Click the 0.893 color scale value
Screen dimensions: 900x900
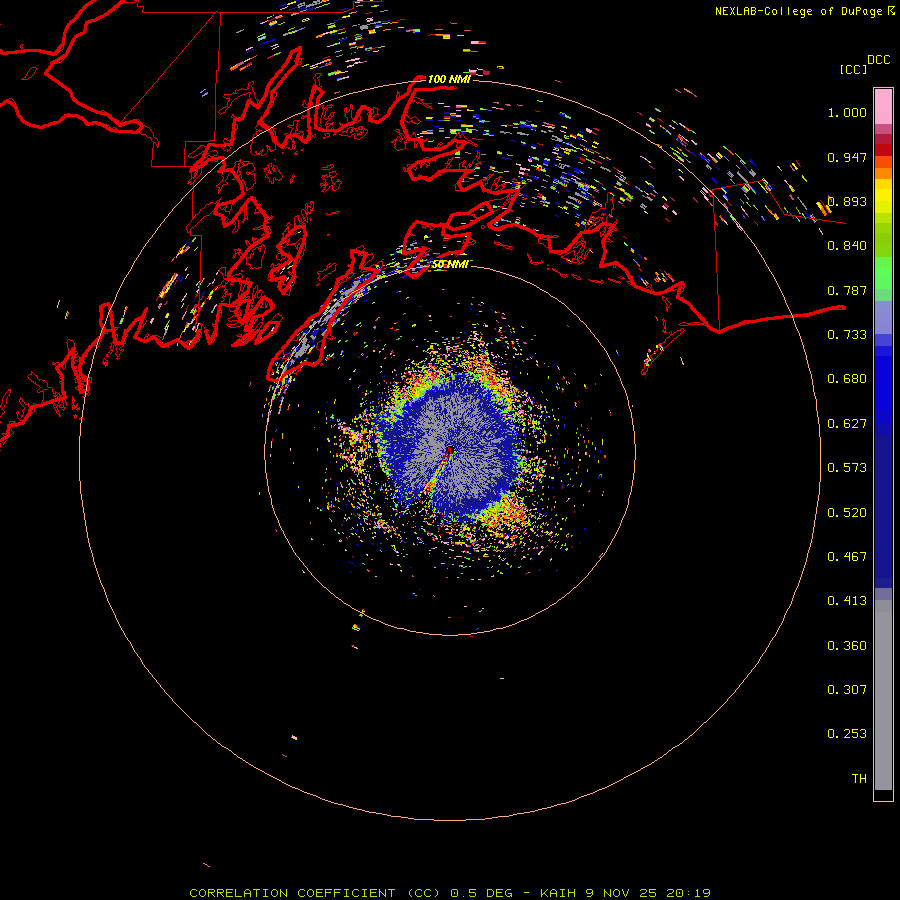point(847,201)
